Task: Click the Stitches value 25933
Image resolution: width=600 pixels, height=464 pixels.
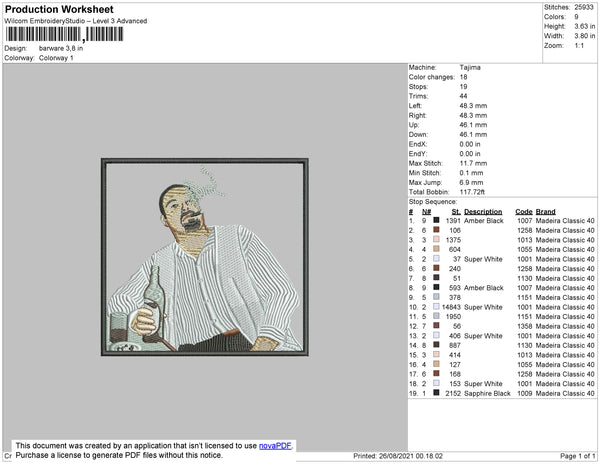Action: (x=584, y=7)
